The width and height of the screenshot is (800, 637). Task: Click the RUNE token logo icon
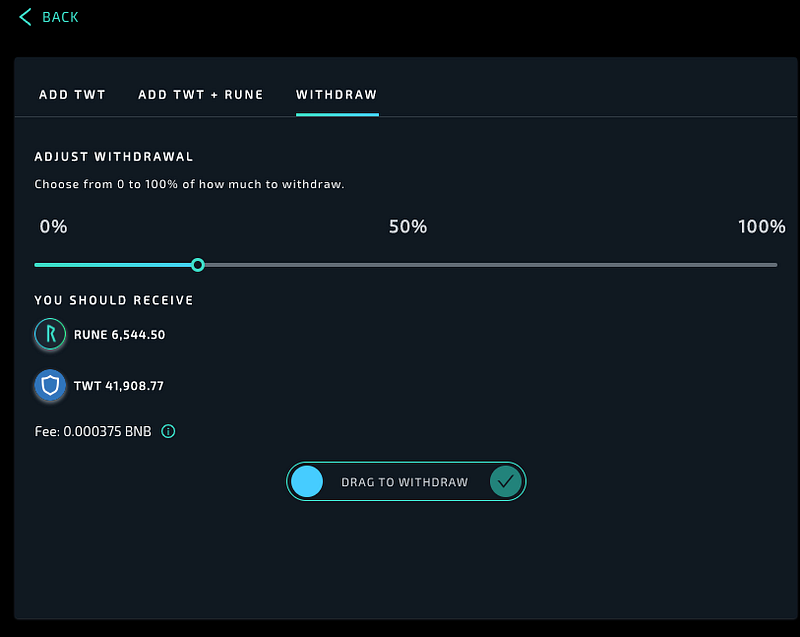(50, 334)
